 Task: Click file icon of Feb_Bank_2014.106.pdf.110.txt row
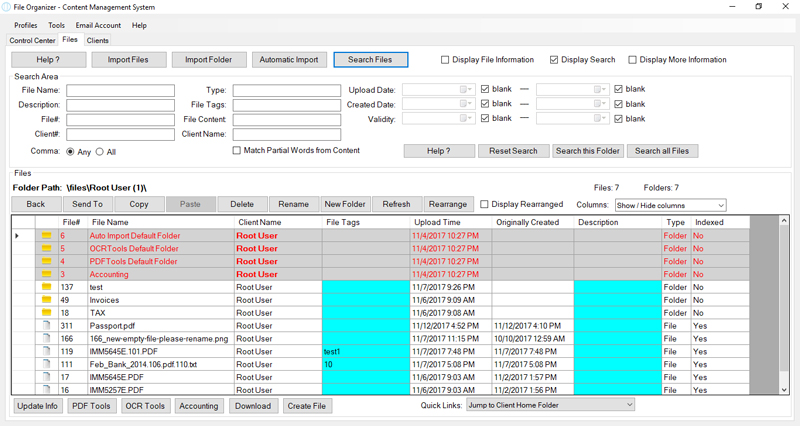click(x=46, y=364)
